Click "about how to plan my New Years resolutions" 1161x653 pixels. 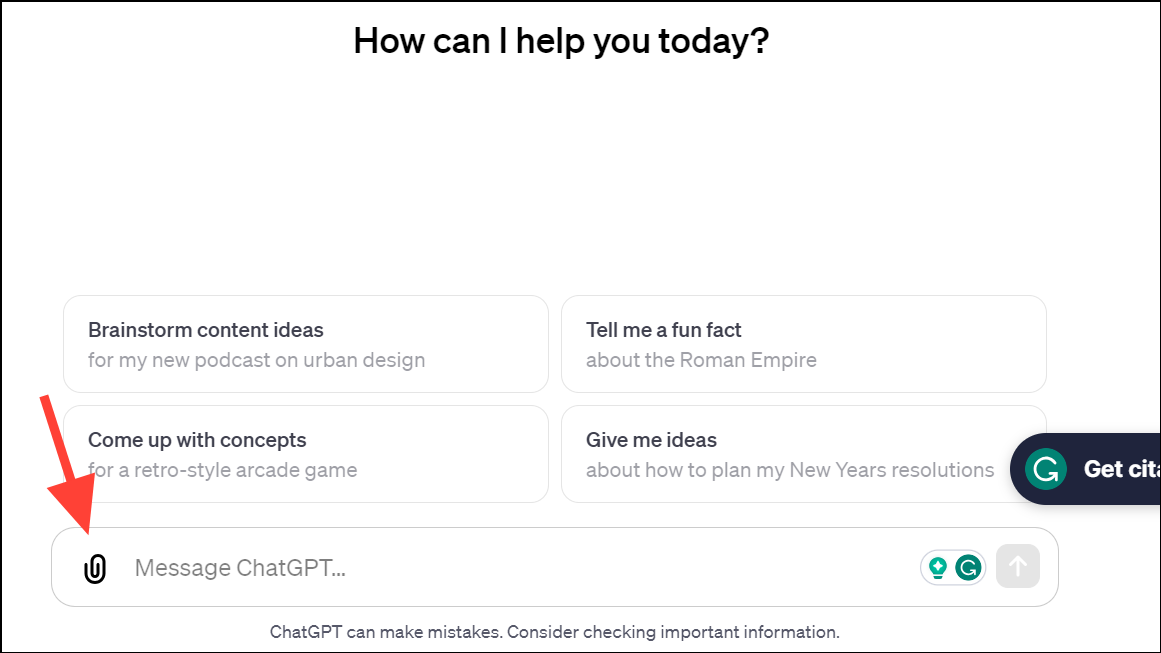pyautogui.click(x=790, y=470)
